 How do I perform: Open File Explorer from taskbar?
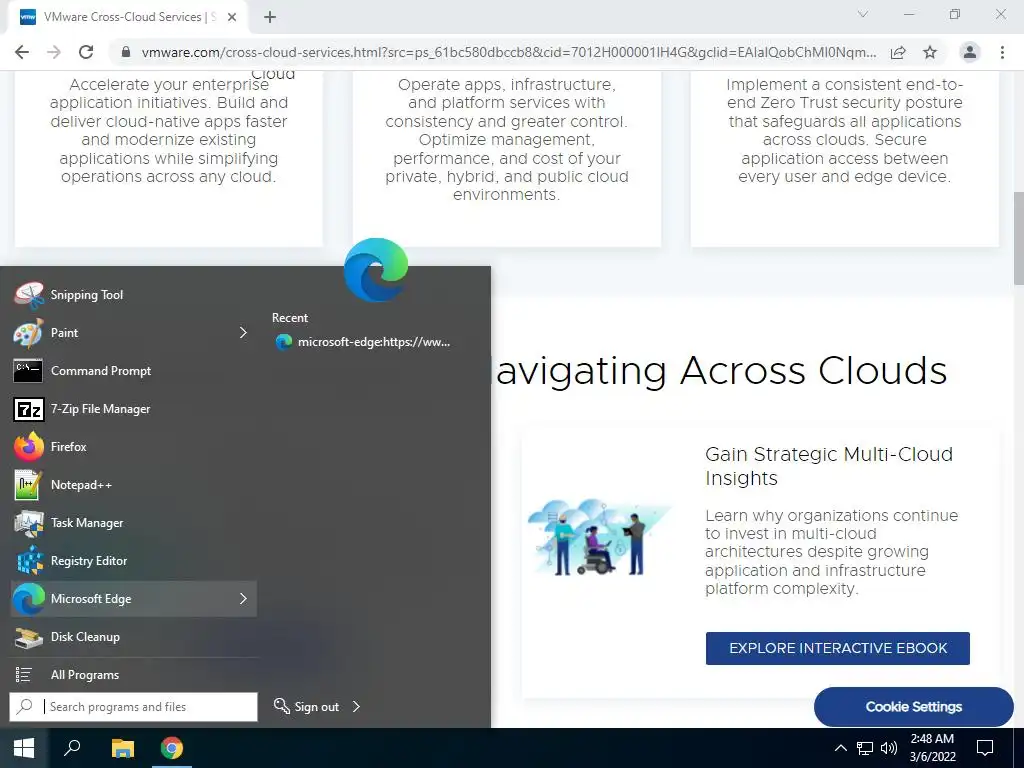[x=122, y=748]
